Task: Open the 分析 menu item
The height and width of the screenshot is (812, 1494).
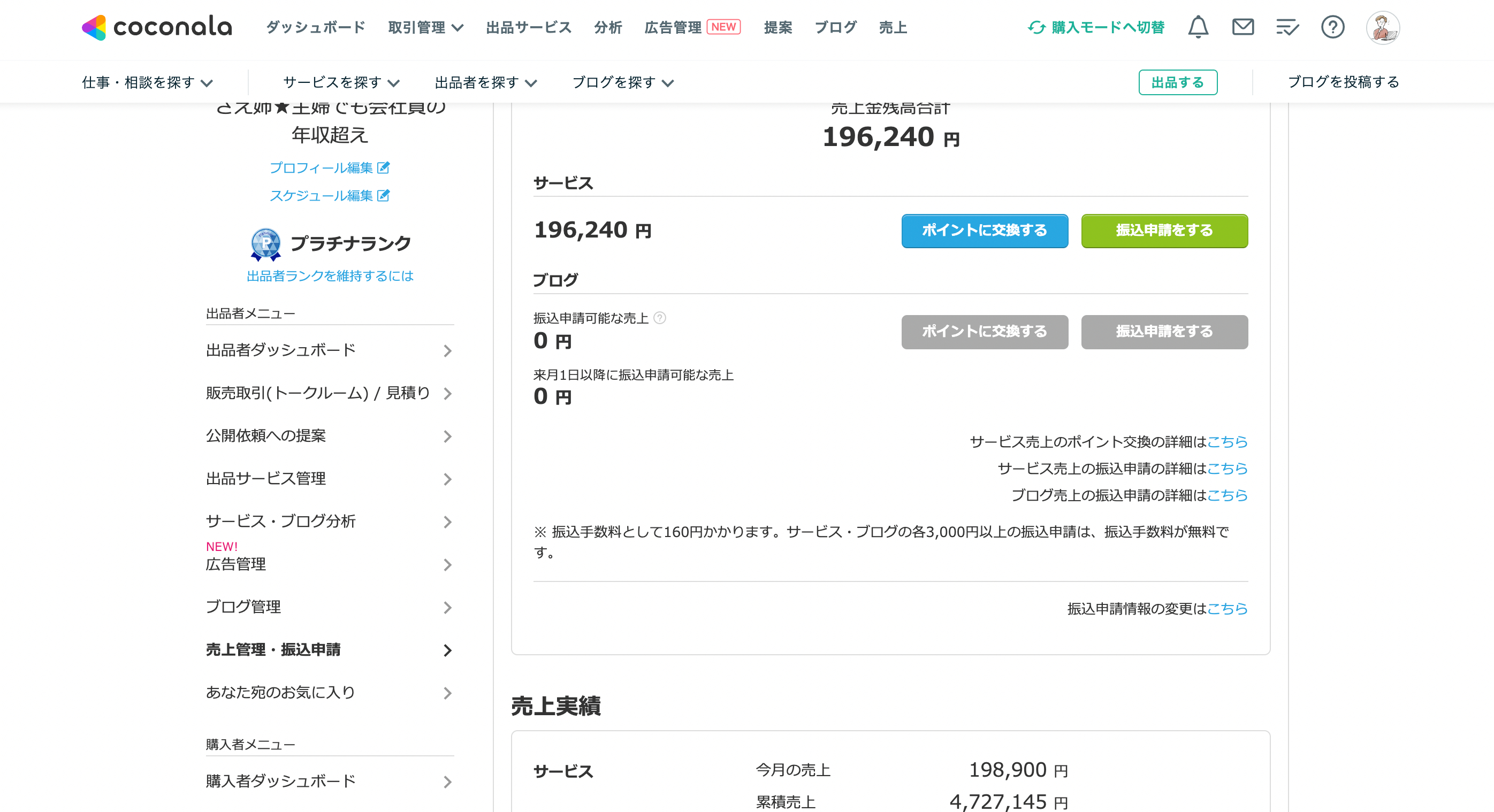Action: [608, 27]
